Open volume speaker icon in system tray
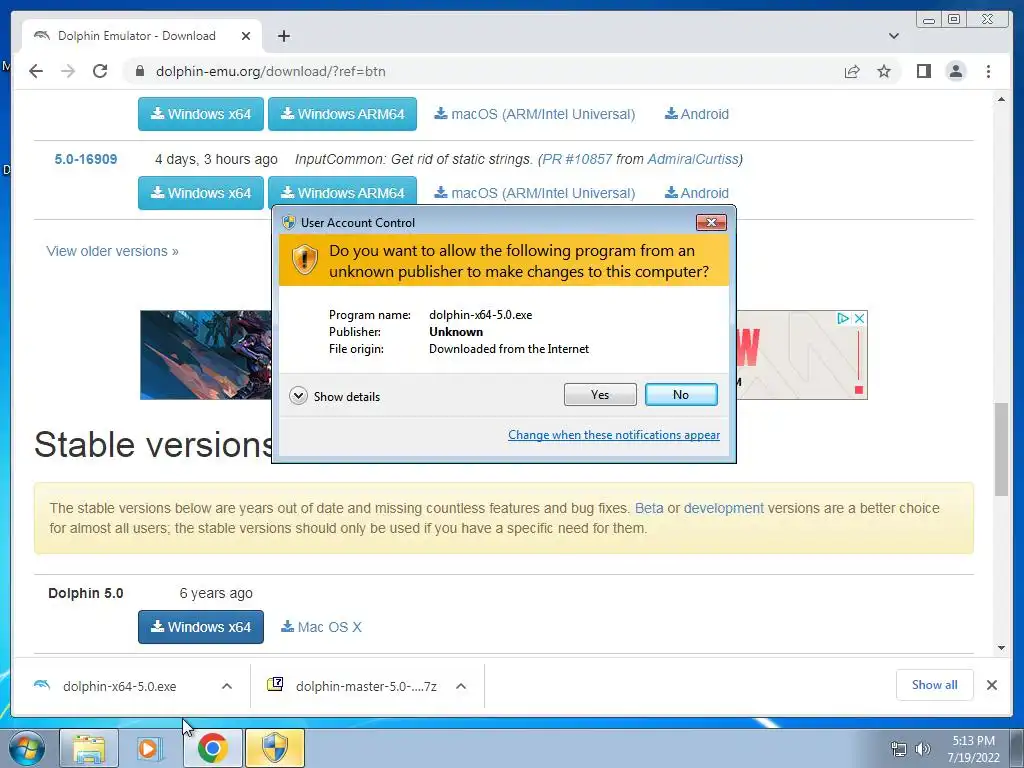This screenshot has width=1024, height=768. [x=922, y=749]
